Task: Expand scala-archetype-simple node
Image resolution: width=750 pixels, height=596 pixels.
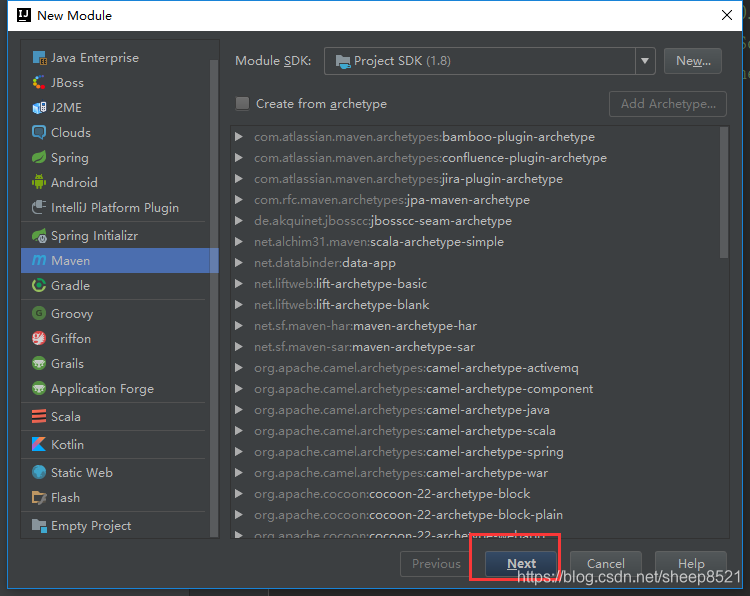Action: click(x=239, y=242)
